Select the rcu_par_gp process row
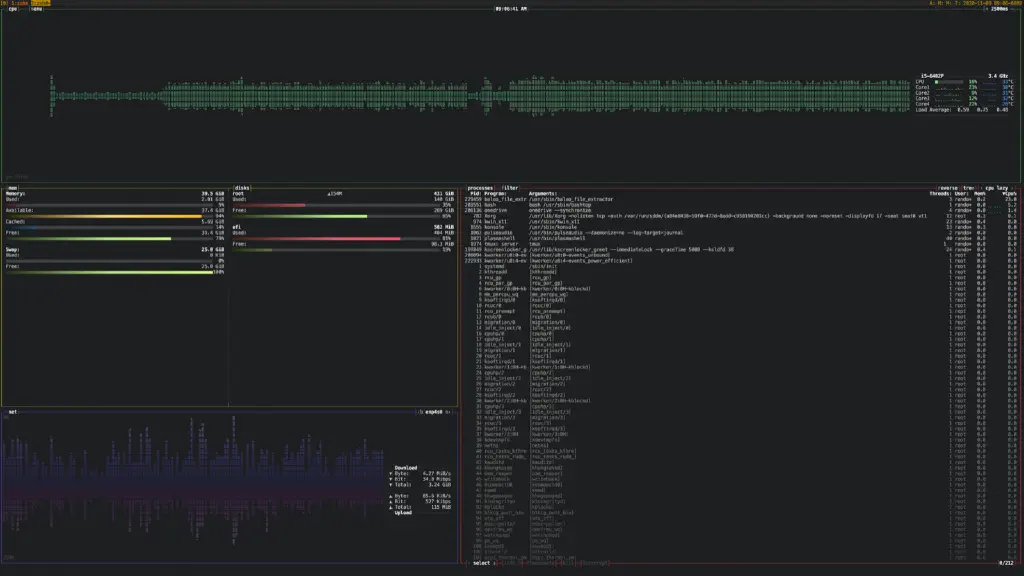The height and width of the screenshot is (576, 1024). 740,283
